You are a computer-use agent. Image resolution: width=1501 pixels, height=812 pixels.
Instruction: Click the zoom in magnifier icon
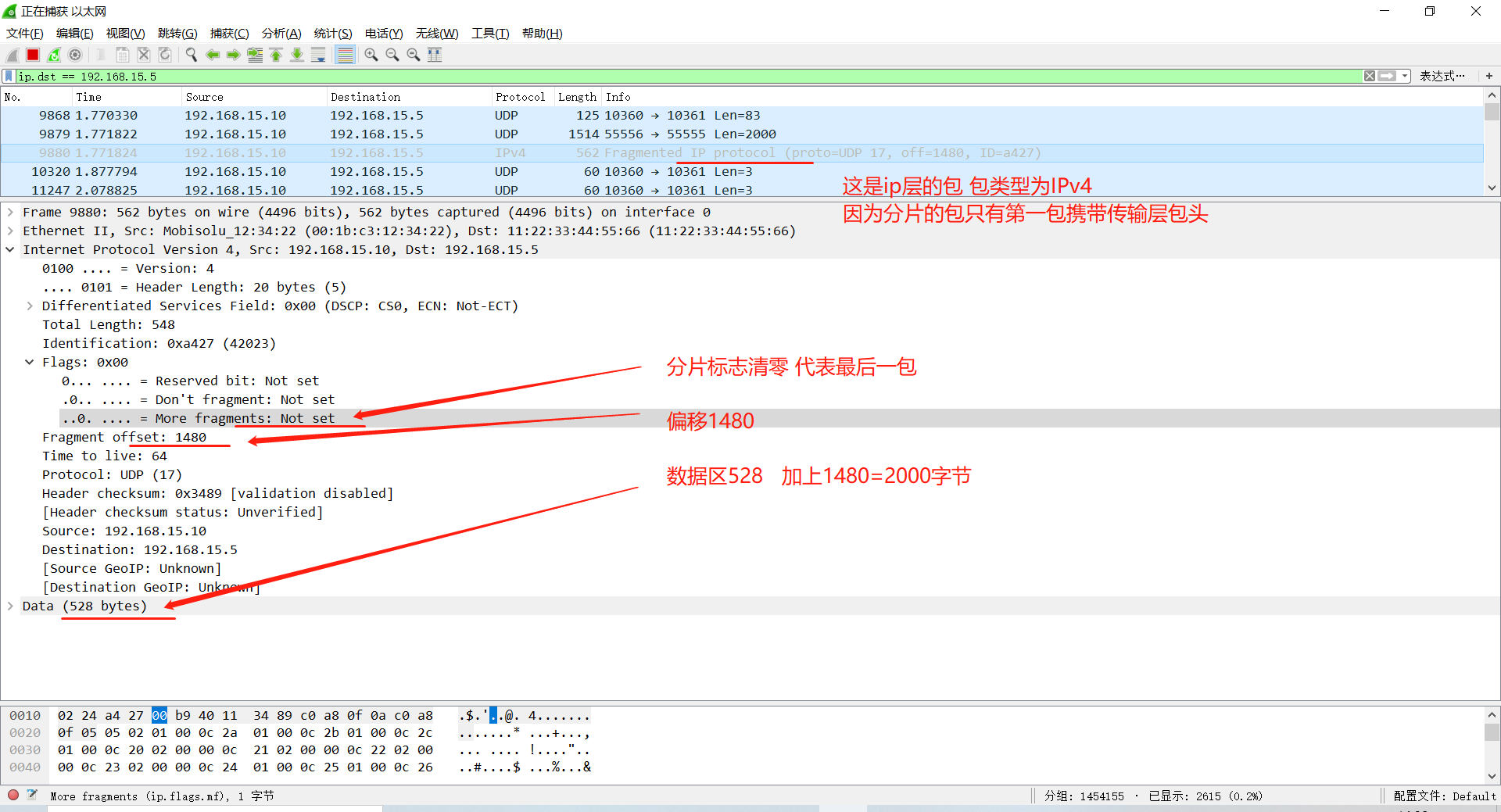pos(371,55)
